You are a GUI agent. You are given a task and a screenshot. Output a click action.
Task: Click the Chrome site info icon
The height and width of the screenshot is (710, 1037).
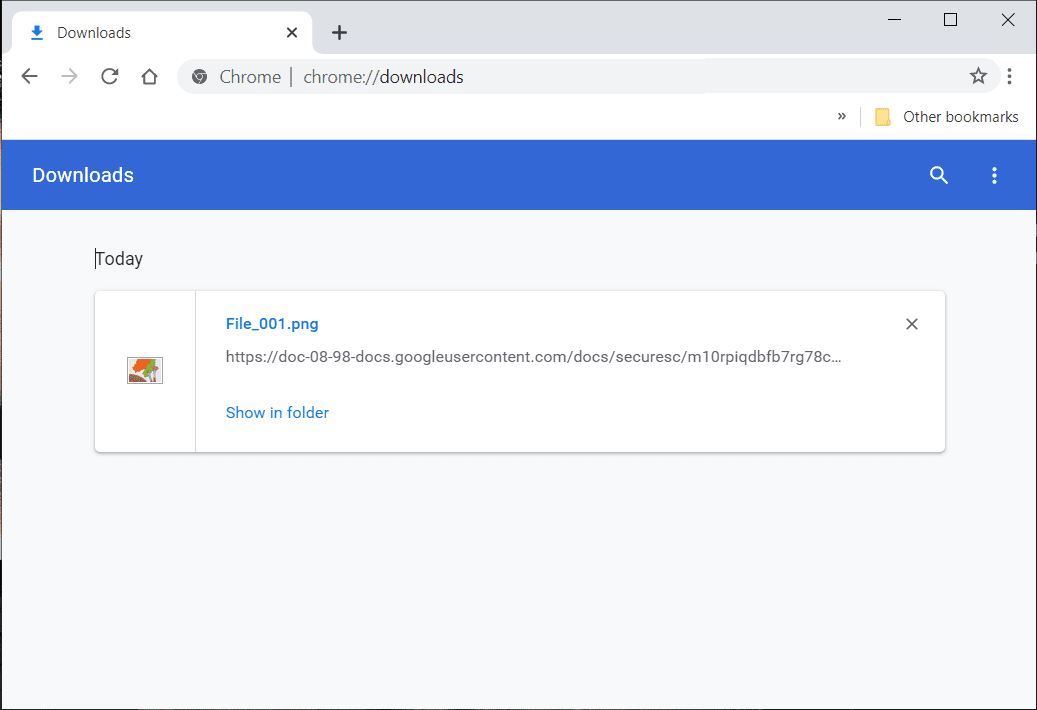click(x=199, y=77)
